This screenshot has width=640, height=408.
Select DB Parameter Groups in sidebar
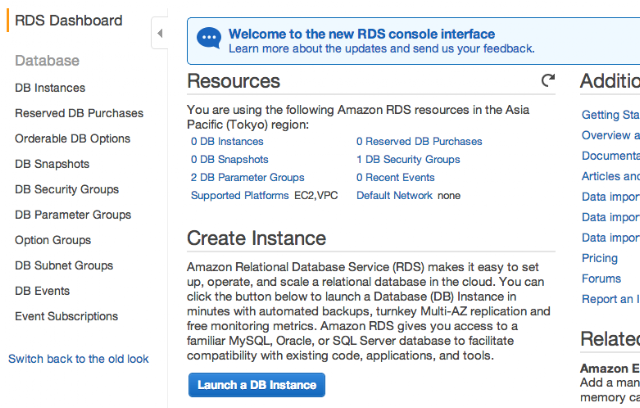pos(73,215)
